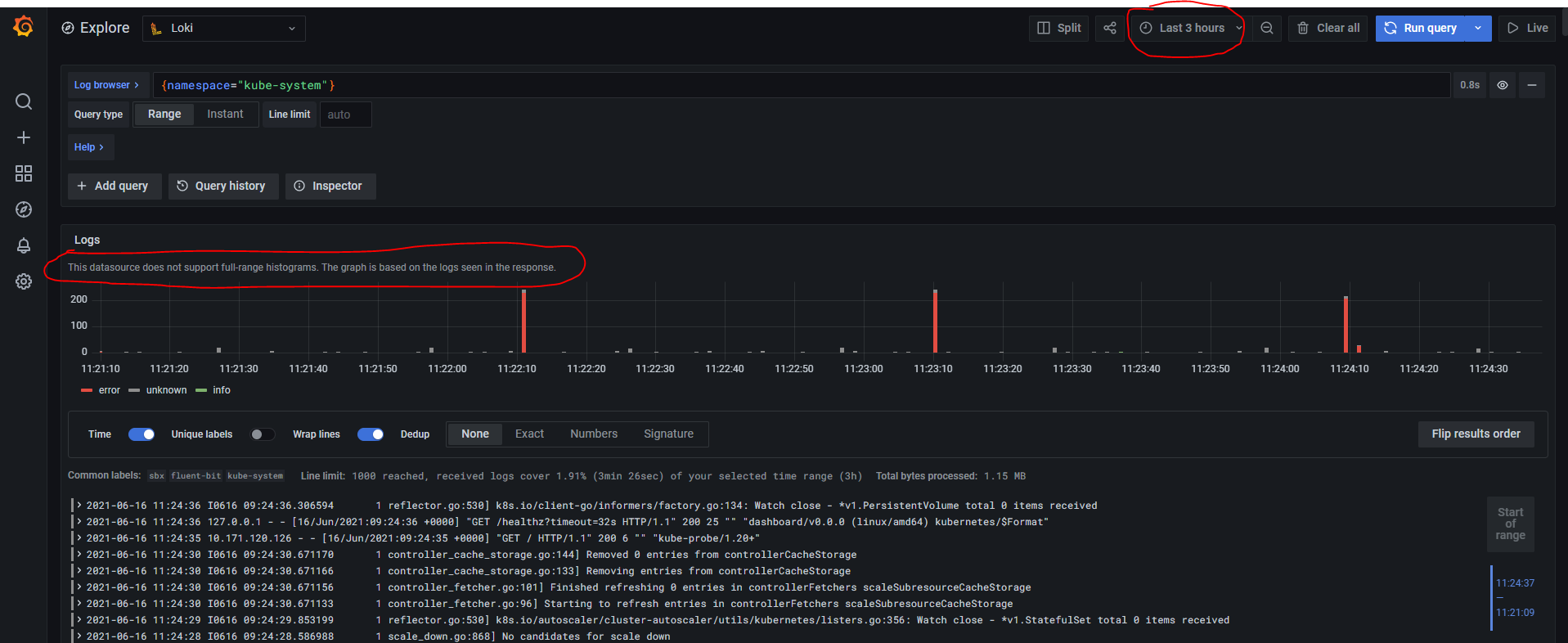Open the Run query interval dropdown arrow
The height and width of the screenshot is (643, 1568).
click(1478, 29)
